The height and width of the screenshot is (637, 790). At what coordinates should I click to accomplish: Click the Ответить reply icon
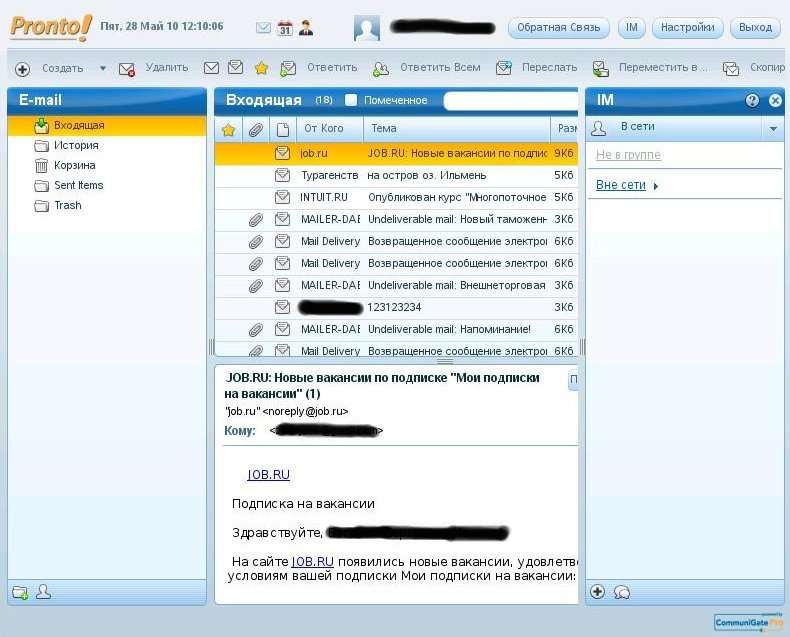288,68
